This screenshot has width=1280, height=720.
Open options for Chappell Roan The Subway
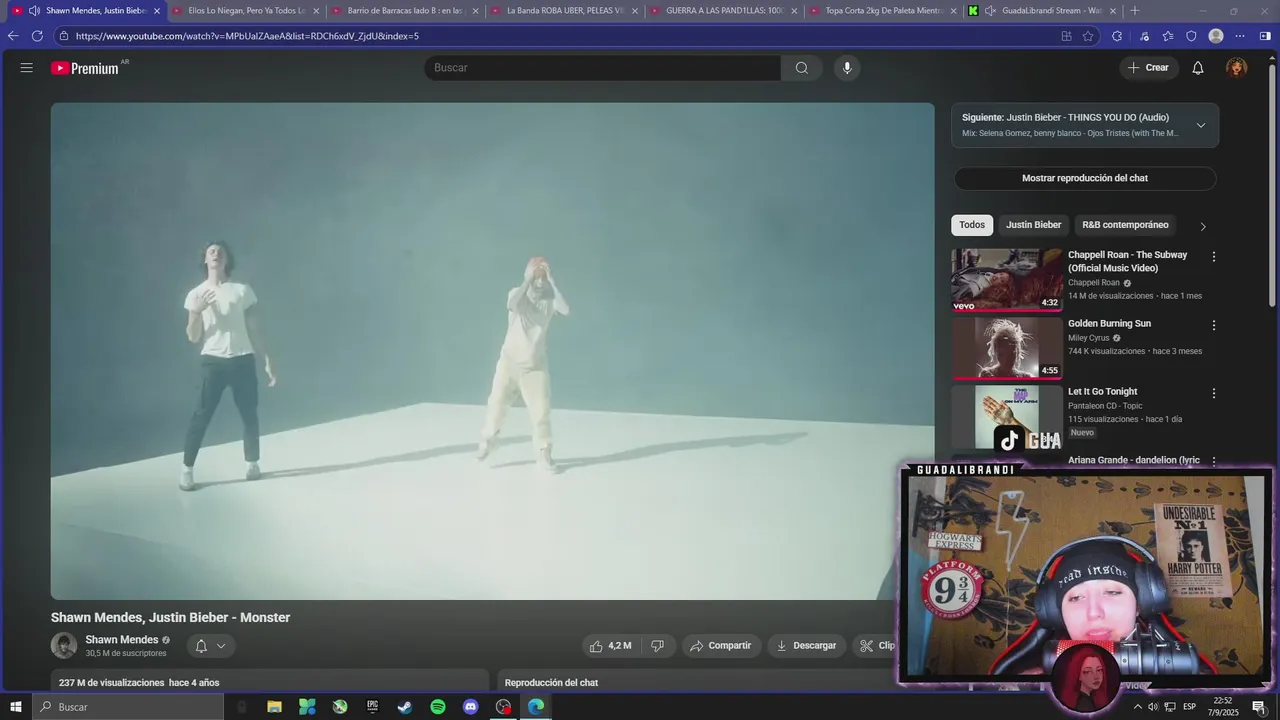[x=1214, y=257]
